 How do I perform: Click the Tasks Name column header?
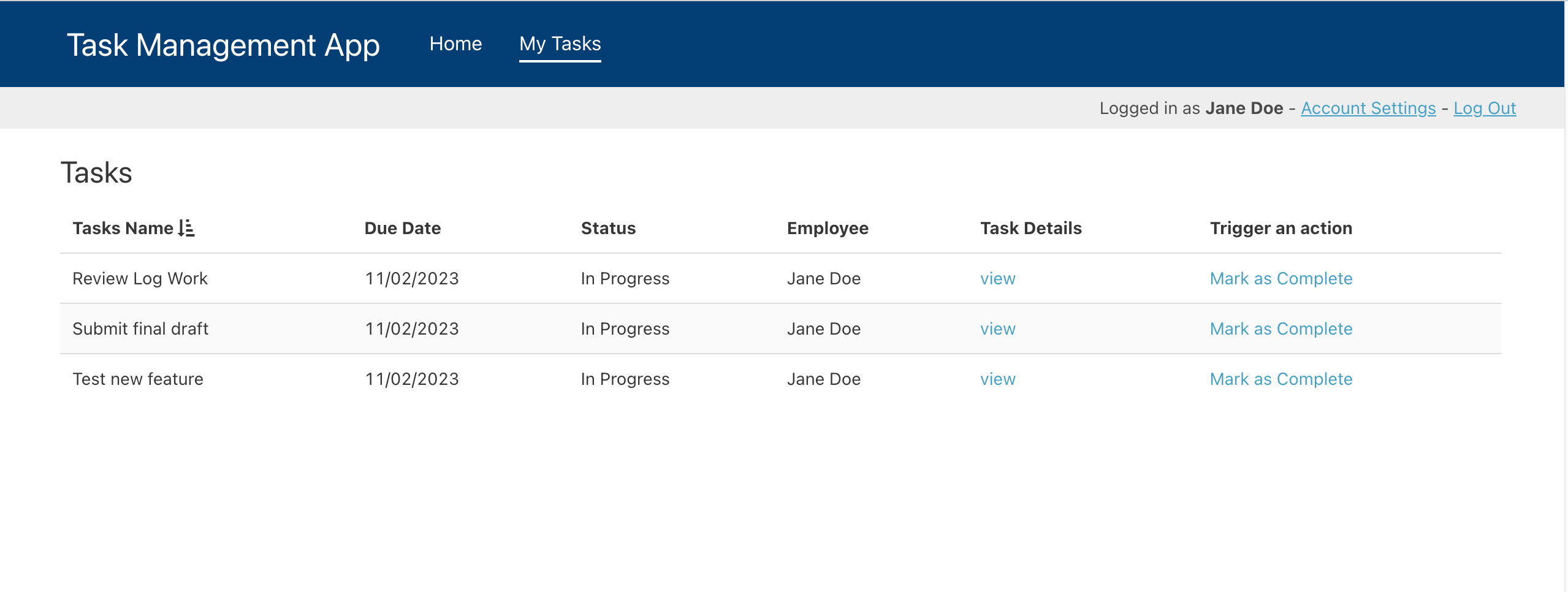(x=123, y=228)
